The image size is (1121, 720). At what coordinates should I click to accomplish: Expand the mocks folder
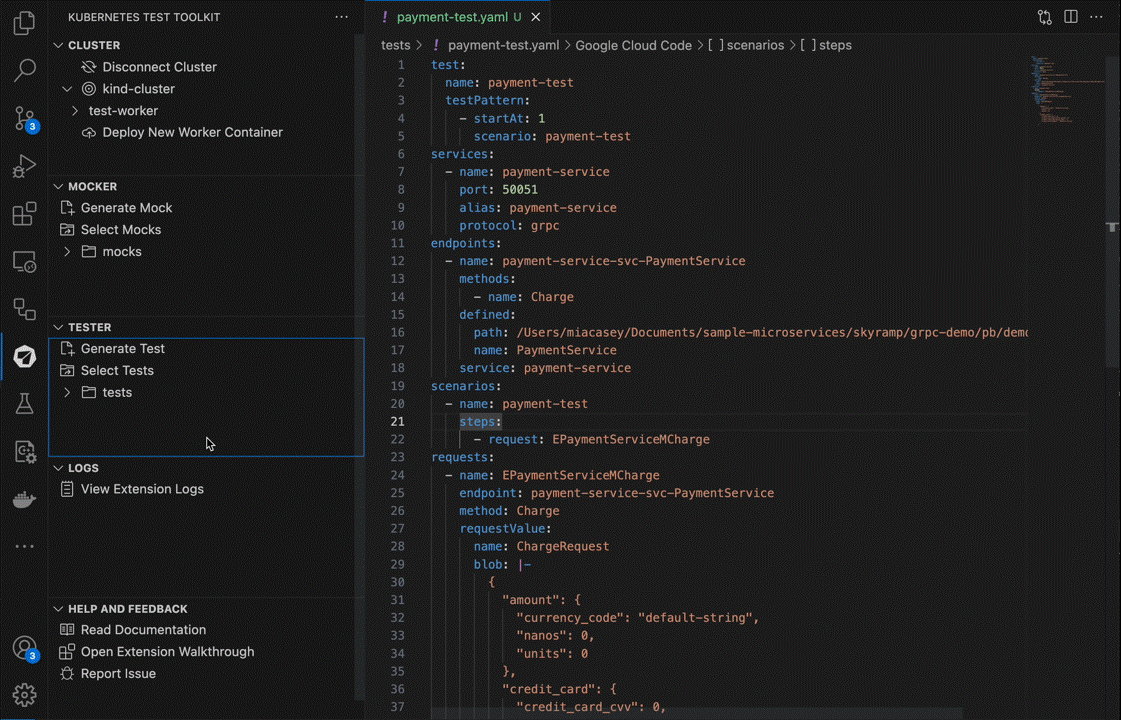click(x=67, y=252)
